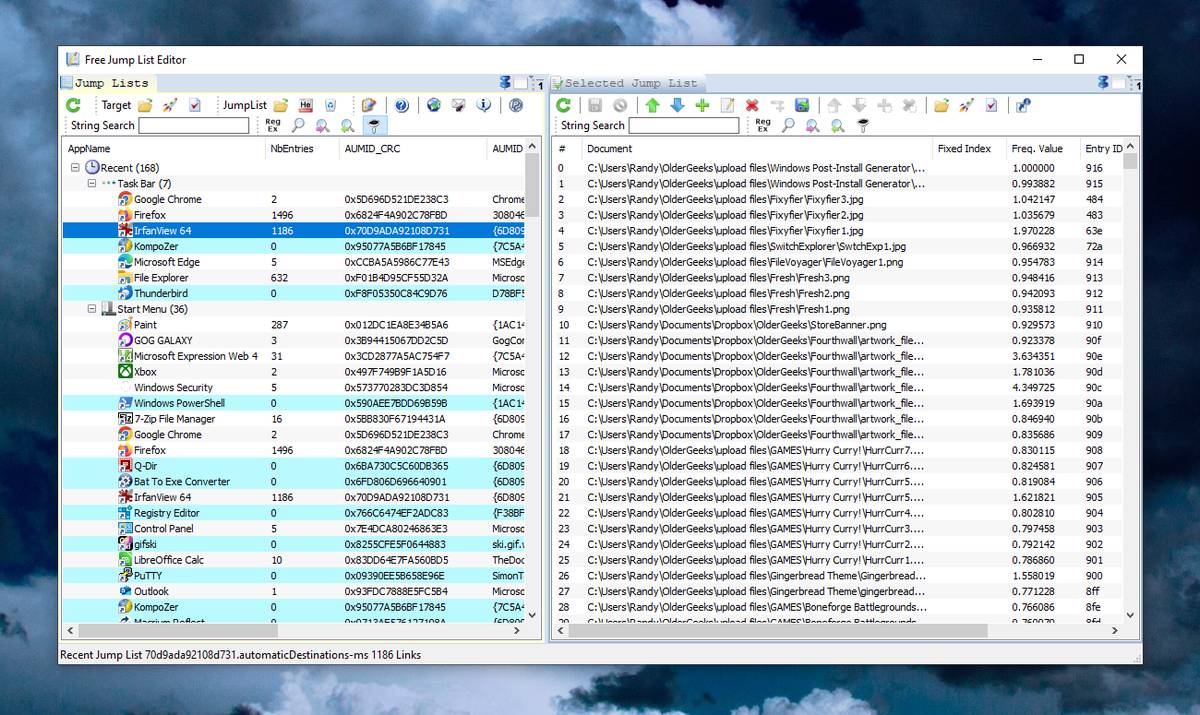
Task: Collapse the Recent (168) tree node
Action: (76, 166)
